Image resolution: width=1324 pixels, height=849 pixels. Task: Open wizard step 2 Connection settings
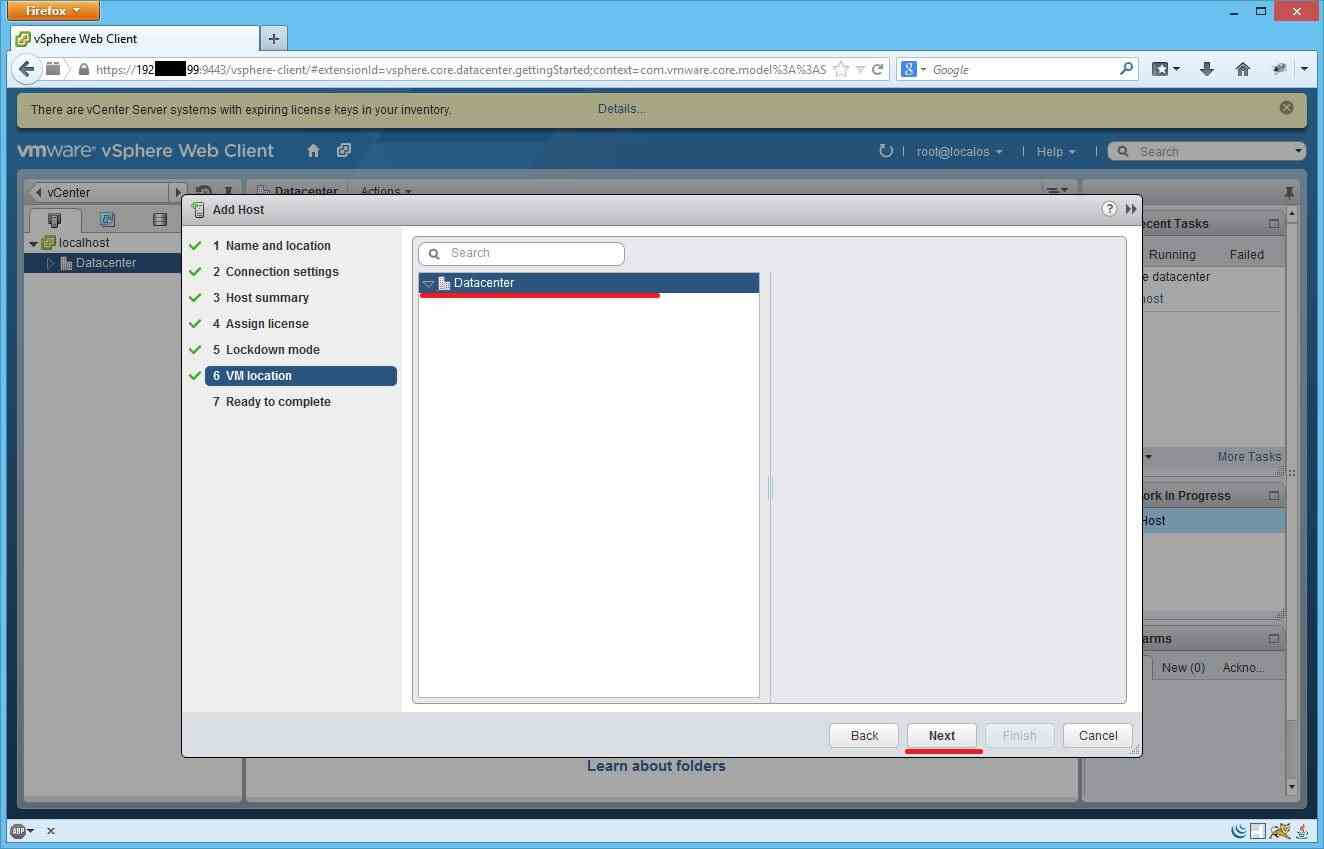[x=282, y=272]
